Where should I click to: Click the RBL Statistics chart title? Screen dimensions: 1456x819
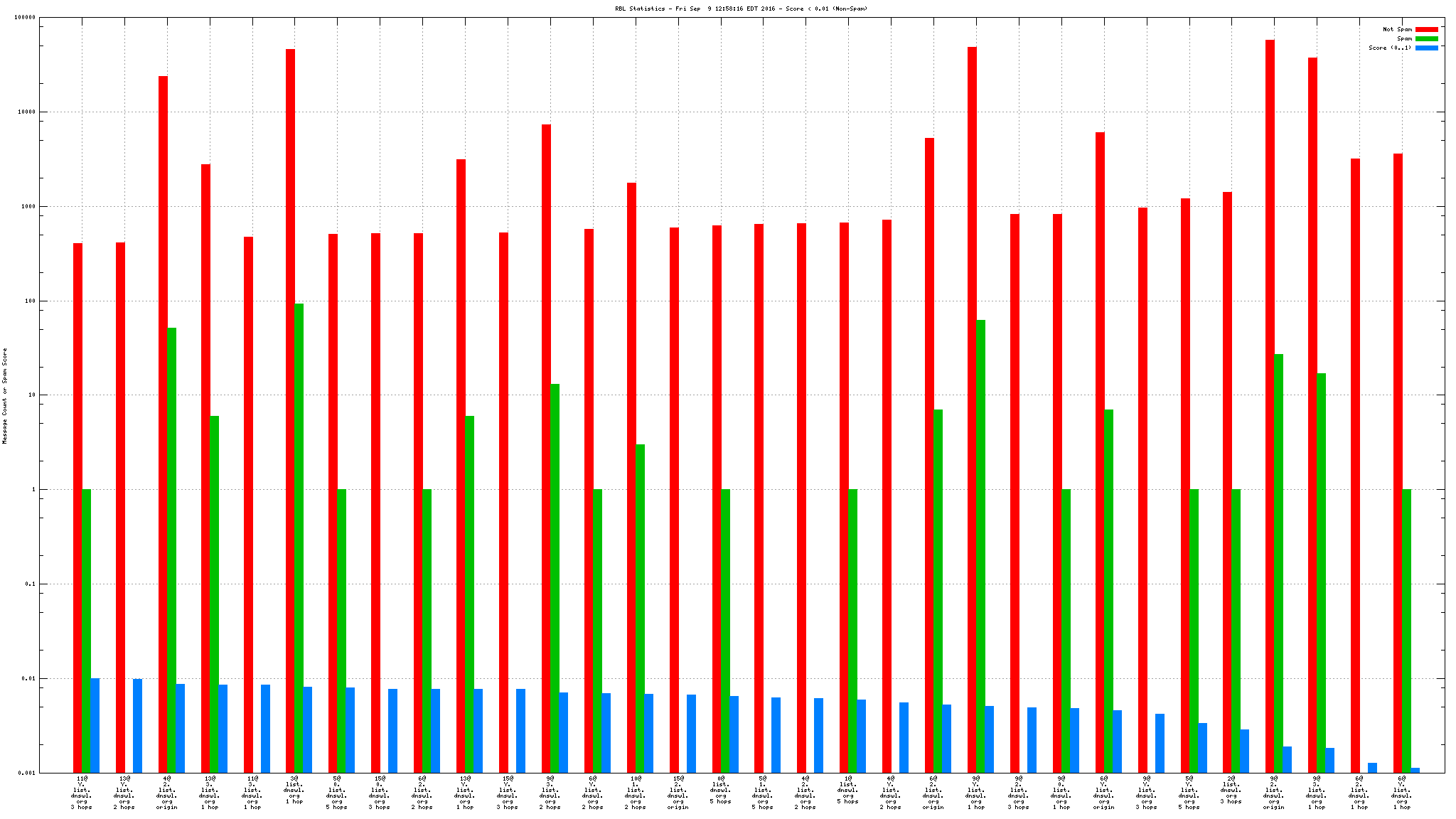[741, 9]
